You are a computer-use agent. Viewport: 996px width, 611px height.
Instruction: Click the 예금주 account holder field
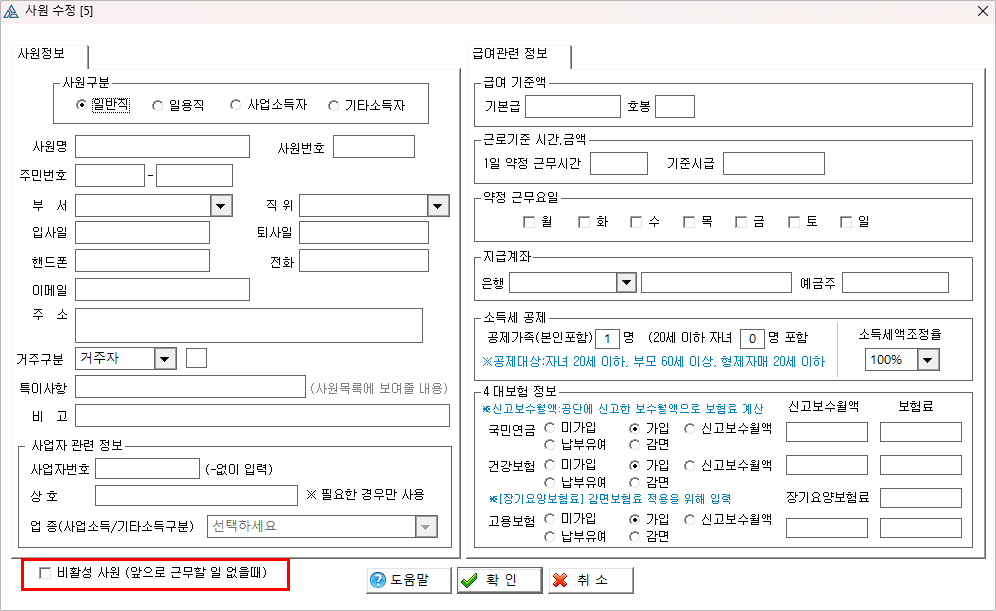coord(896,283)
